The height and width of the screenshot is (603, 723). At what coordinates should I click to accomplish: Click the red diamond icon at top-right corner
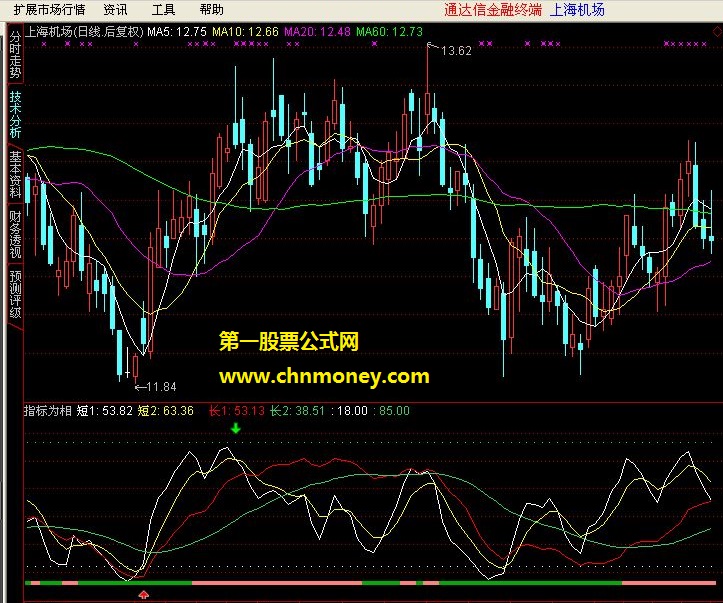(x=717, y=31)
